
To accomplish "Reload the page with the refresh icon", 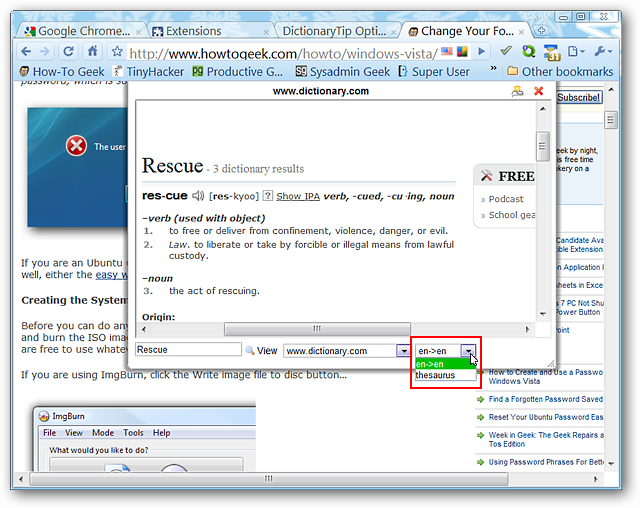I will pyautogui.click(x=68, y=52).
